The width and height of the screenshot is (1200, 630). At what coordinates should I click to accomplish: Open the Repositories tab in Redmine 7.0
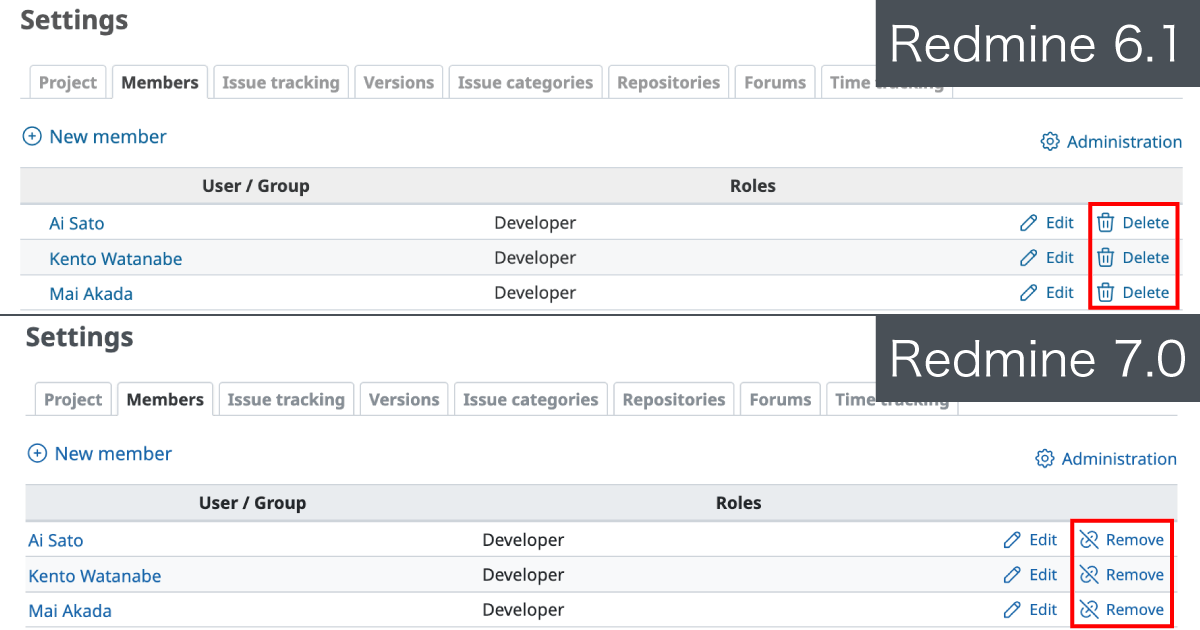(x=673, y=399)
